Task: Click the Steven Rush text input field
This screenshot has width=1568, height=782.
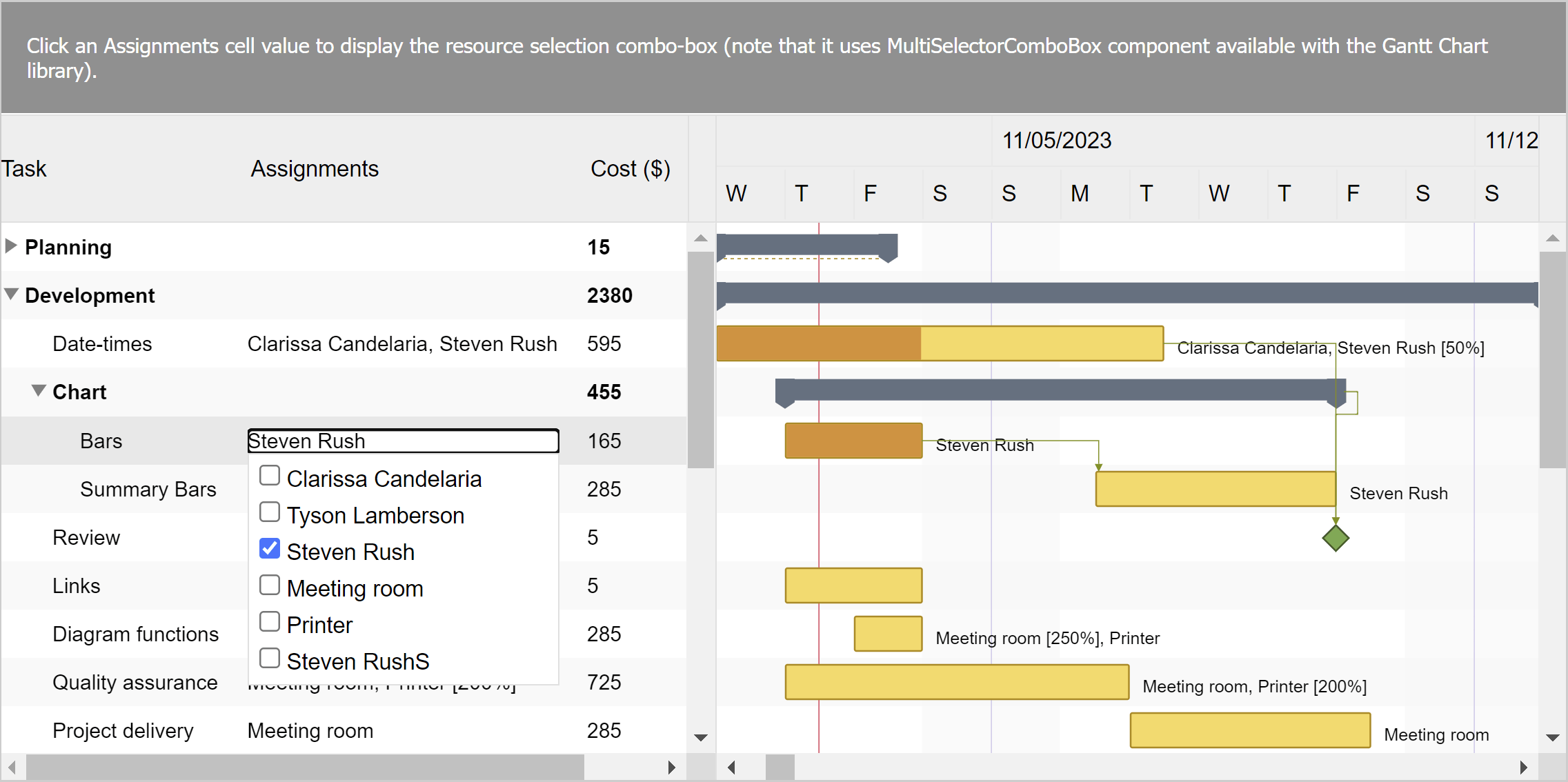Action: click(x=402, y=441)
